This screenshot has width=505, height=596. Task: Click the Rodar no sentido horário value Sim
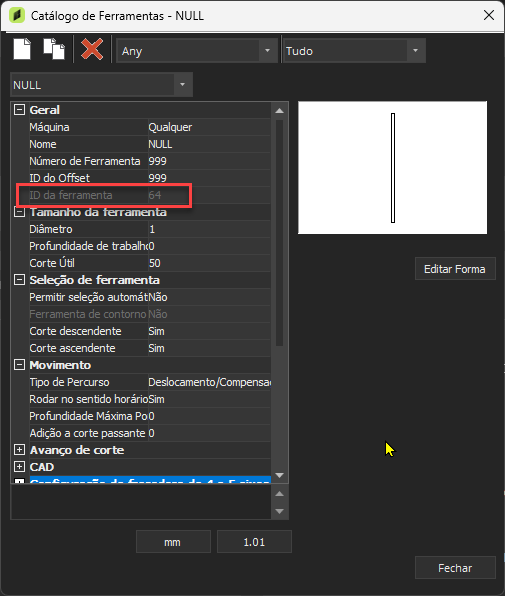point(209,399)
